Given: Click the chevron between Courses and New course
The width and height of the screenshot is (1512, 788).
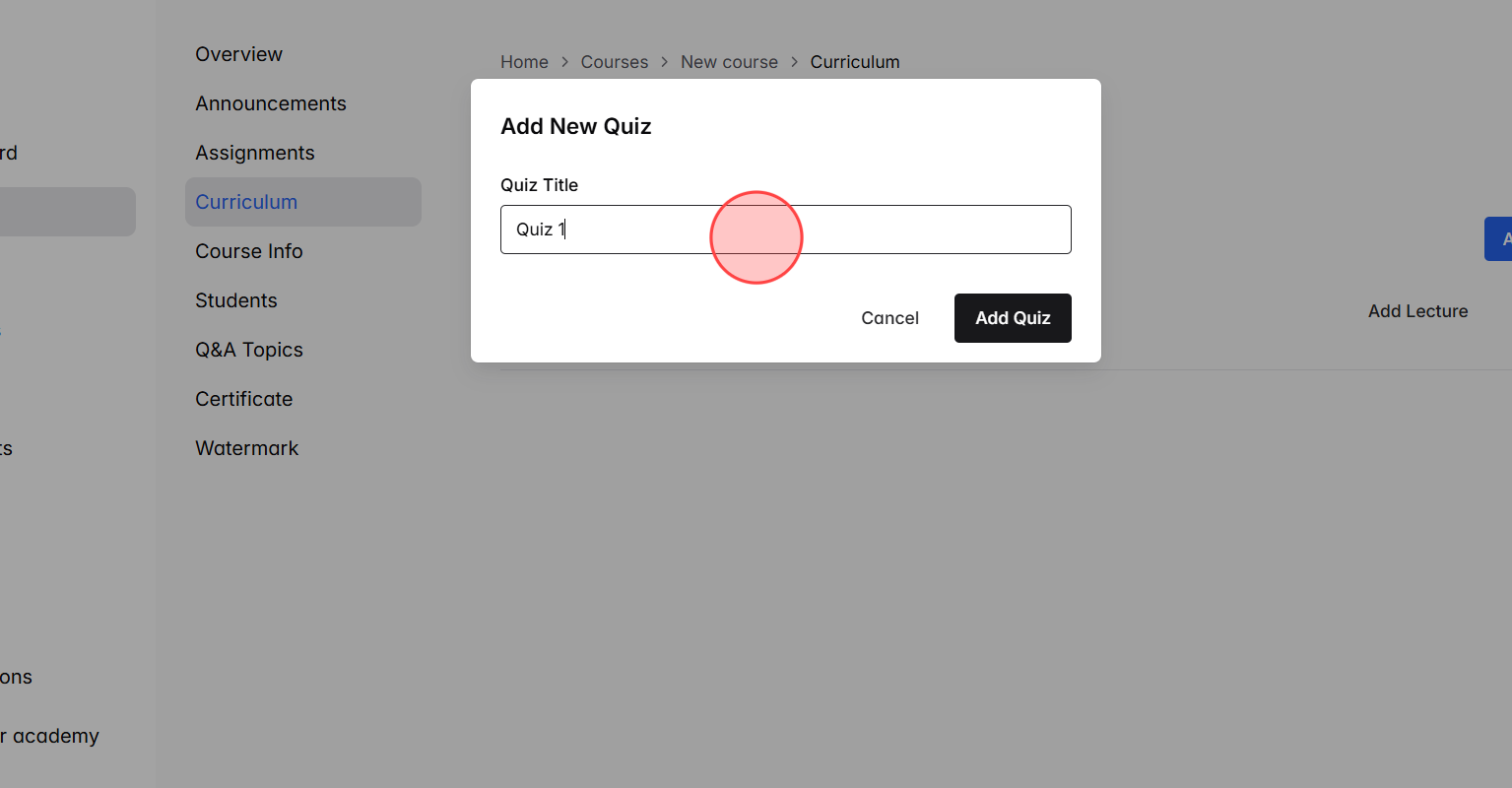Looking at the screenshot, I should (x=664, y=61).
